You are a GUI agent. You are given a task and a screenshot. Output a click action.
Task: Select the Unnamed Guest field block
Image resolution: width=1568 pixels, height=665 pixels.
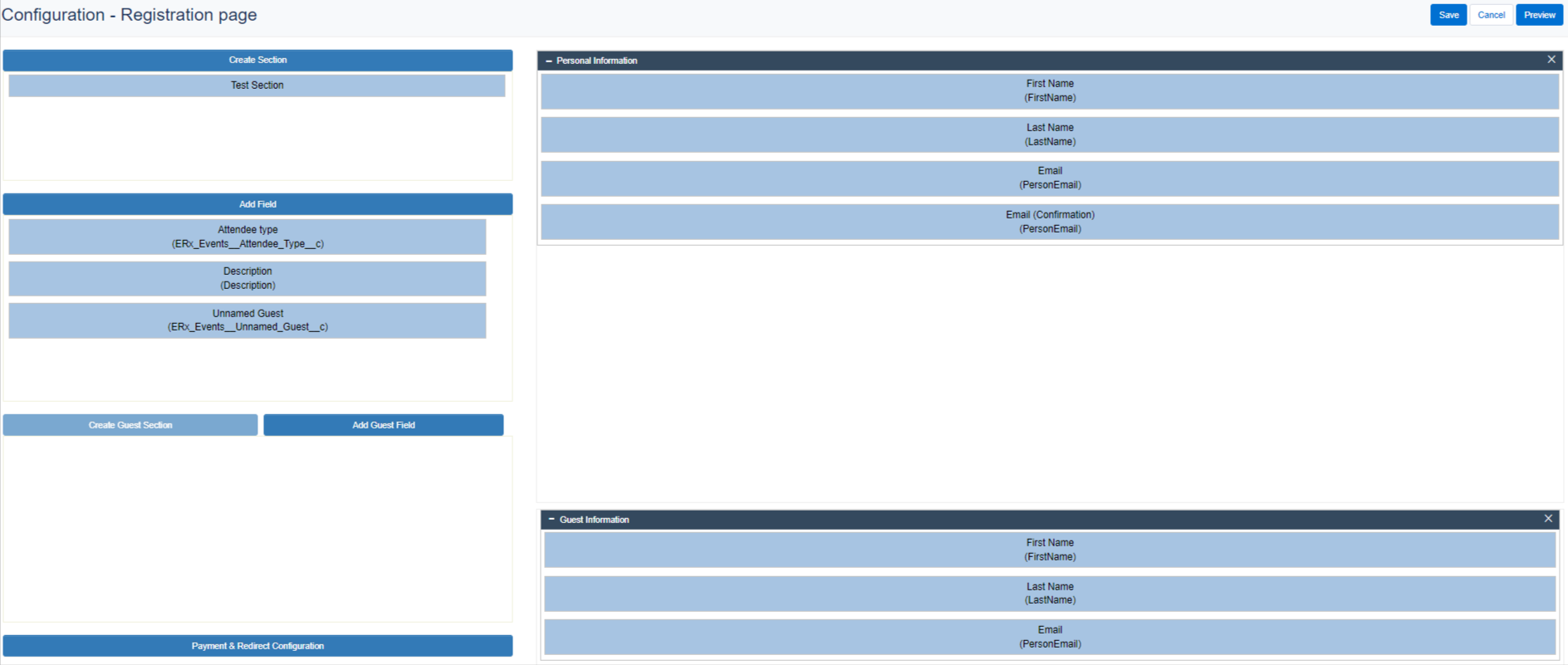tap(247, 320)
